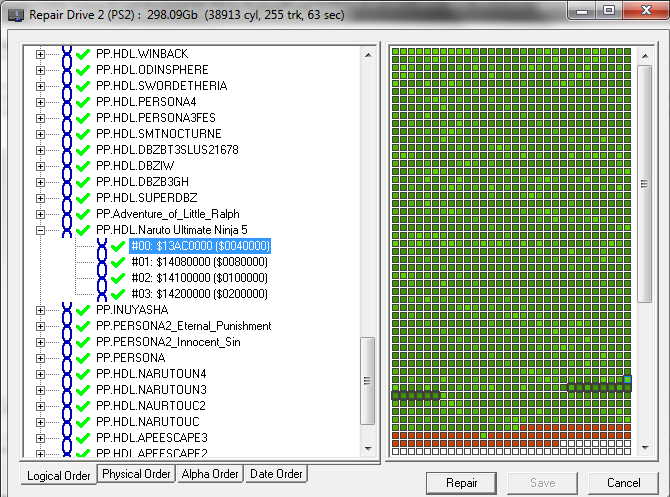The width and height of the screenshot is (670, 497).
Task: Expand the PP.HDL.WINBACK partition node
Action: point(40,54)
